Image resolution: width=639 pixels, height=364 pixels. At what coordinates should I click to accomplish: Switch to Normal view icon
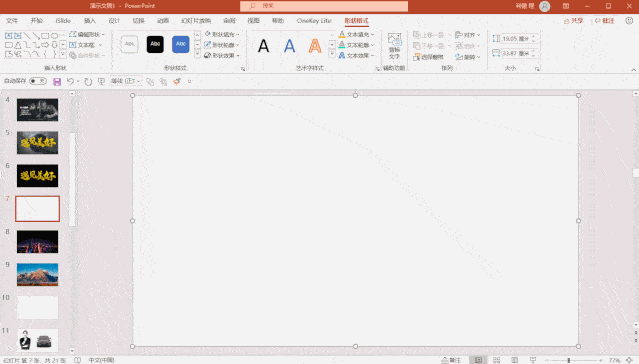click(478, 360)
